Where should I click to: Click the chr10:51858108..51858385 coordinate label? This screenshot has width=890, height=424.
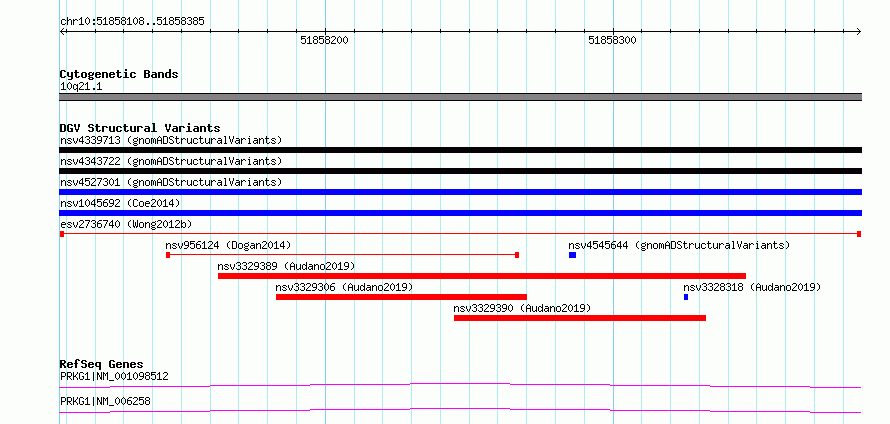[x=132, y=22]
